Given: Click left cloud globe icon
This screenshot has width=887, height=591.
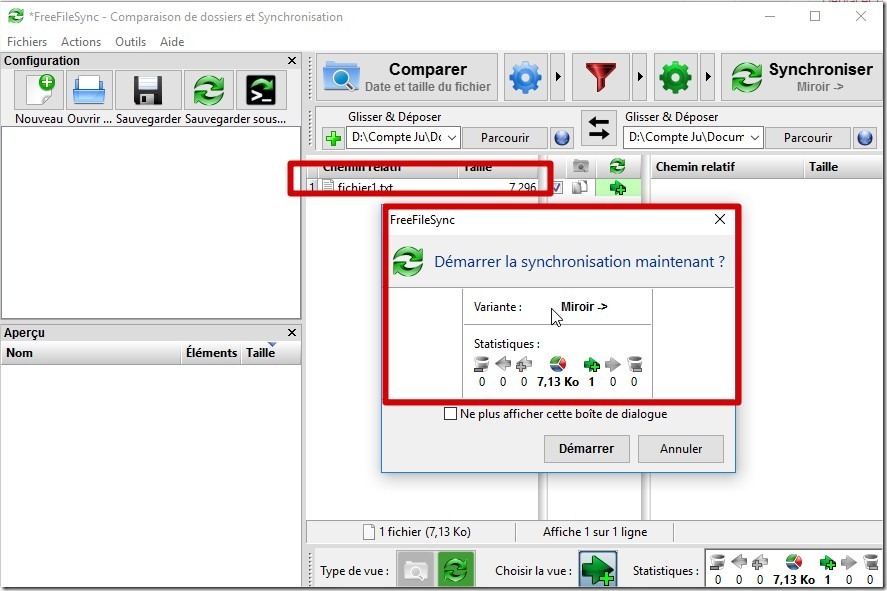Looking at the screenshot, I should 562,137.
